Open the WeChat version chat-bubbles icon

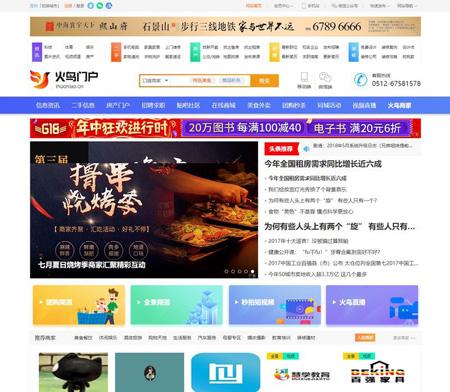(325, 77)
